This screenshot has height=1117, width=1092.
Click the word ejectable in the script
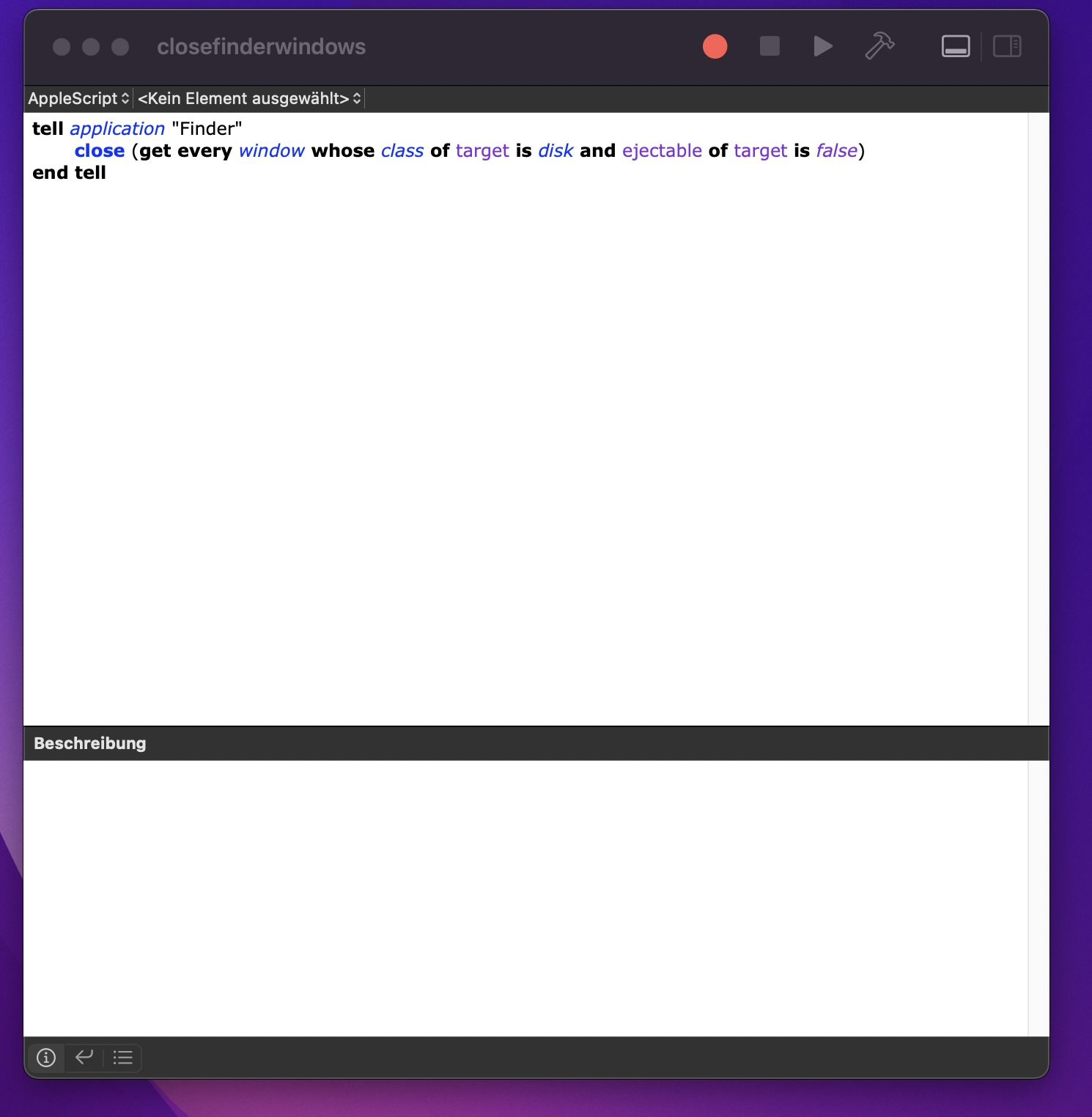point(662,151)
